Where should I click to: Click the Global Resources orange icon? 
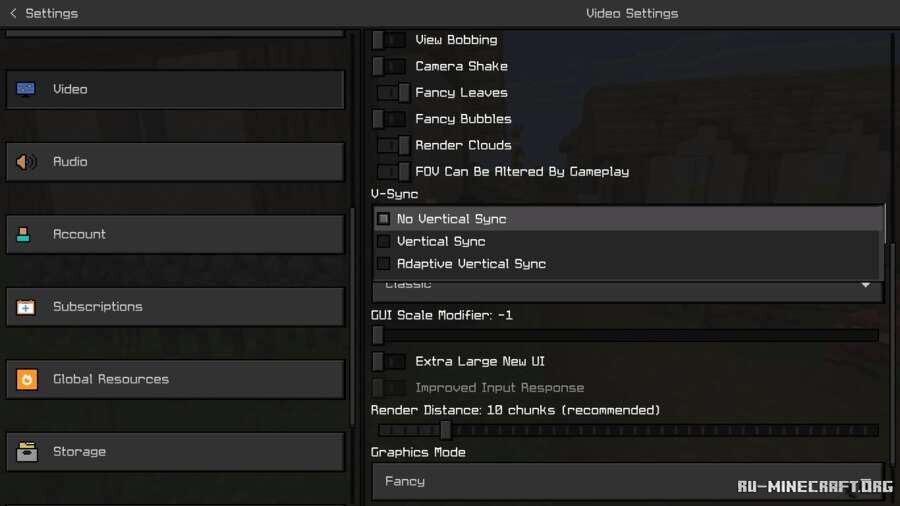(26, 380)
